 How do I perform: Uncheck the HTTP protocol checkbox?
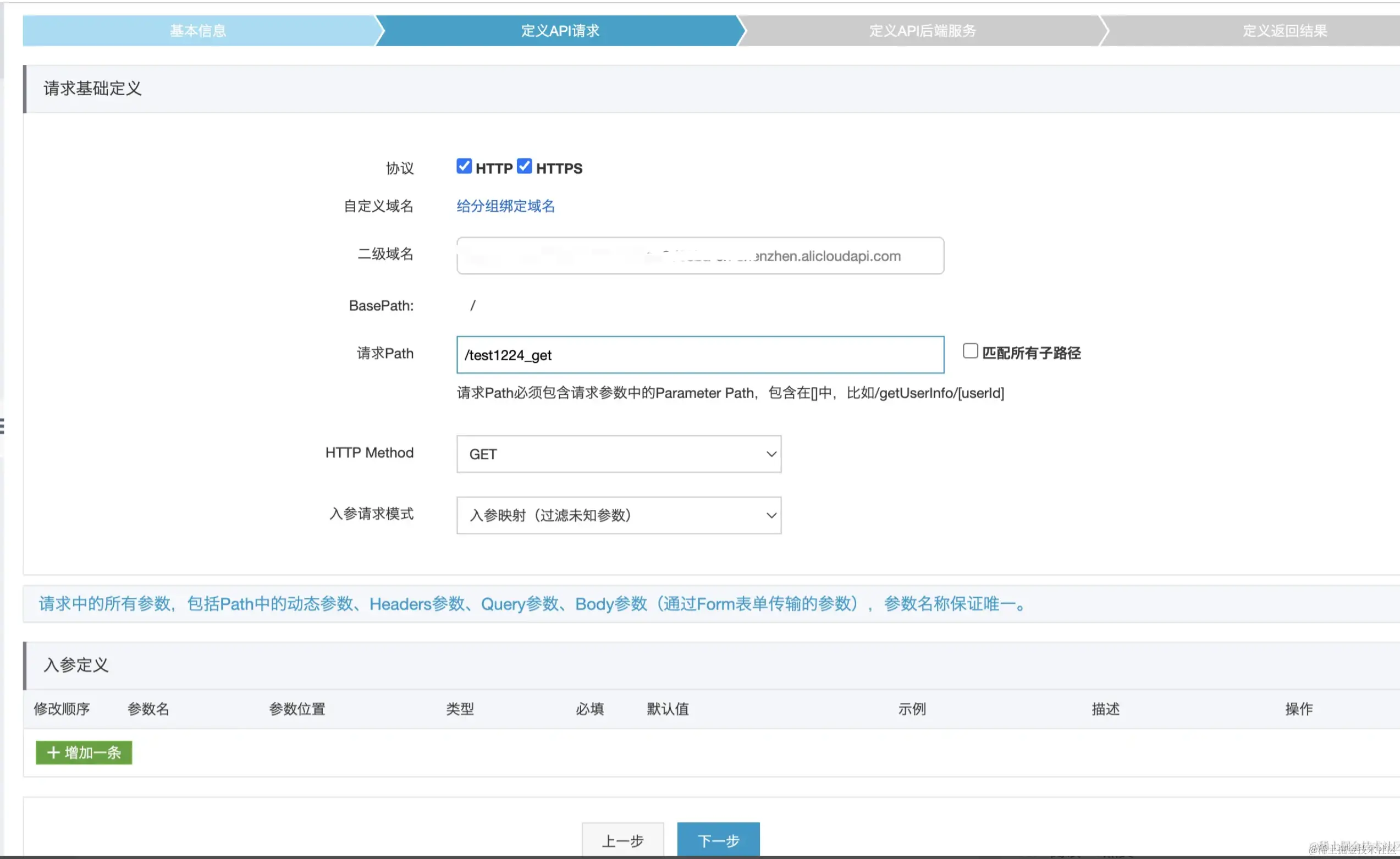pos(464,166)
